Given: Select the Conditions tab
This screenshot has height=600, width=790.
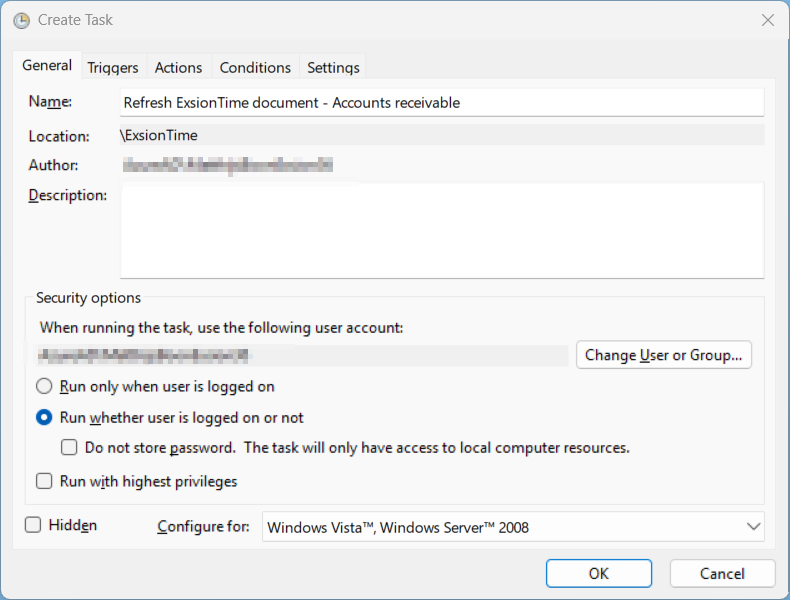Looking at the screenshot, I should click(255, 67).
